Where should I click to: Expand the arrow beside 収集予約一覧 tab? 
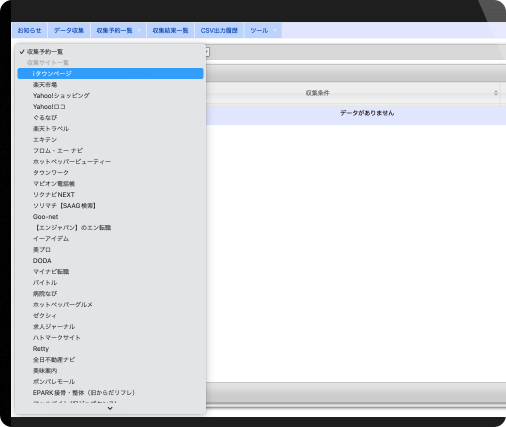tap(139, 31)
